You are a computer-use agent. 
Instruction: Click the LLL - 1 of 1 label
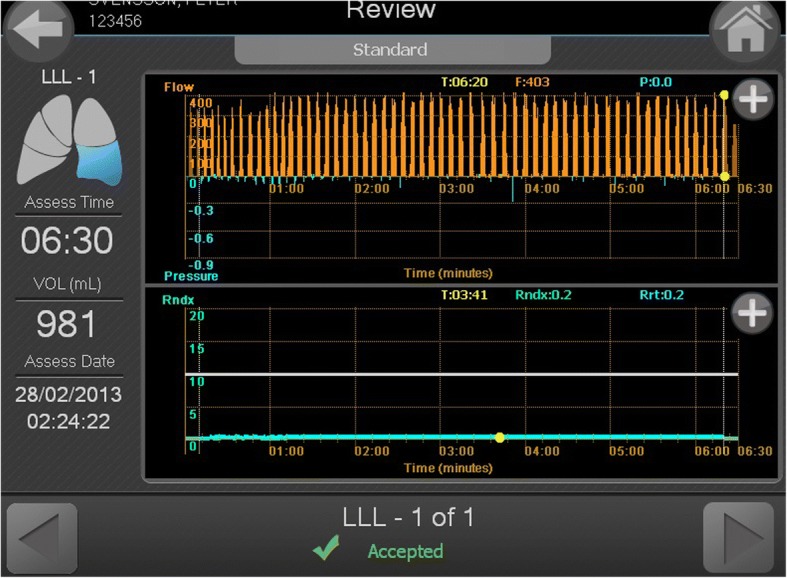point(408,517)
